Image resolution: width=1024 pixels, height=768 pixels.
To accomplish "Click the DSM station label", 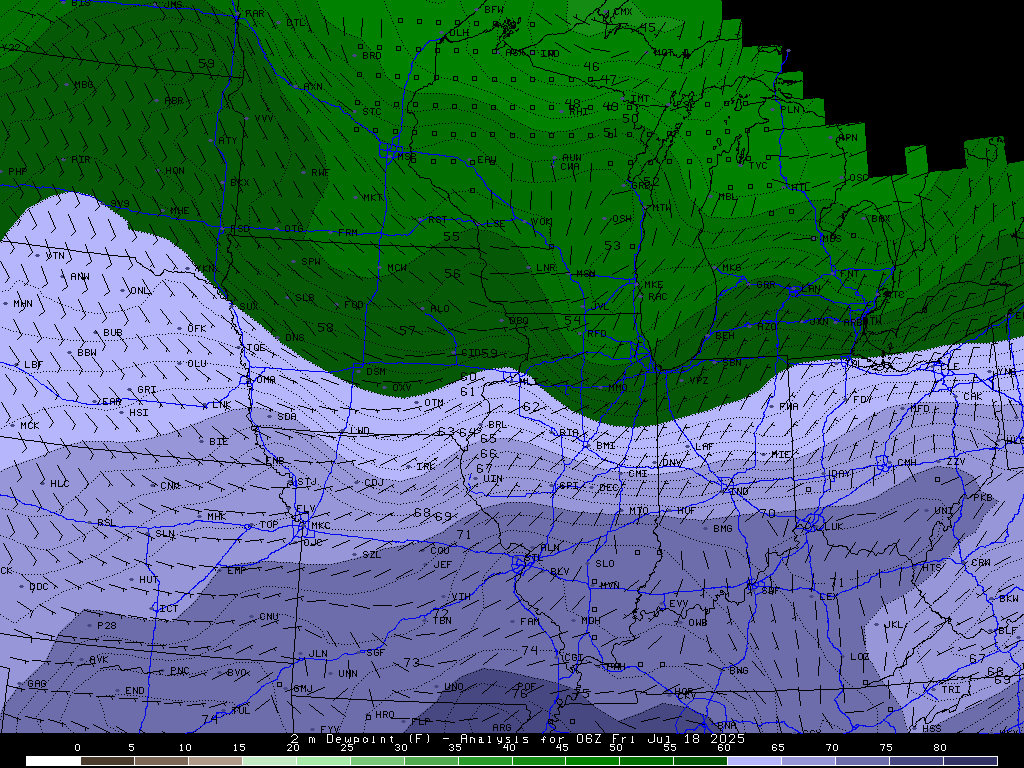I will coord(376,371).
